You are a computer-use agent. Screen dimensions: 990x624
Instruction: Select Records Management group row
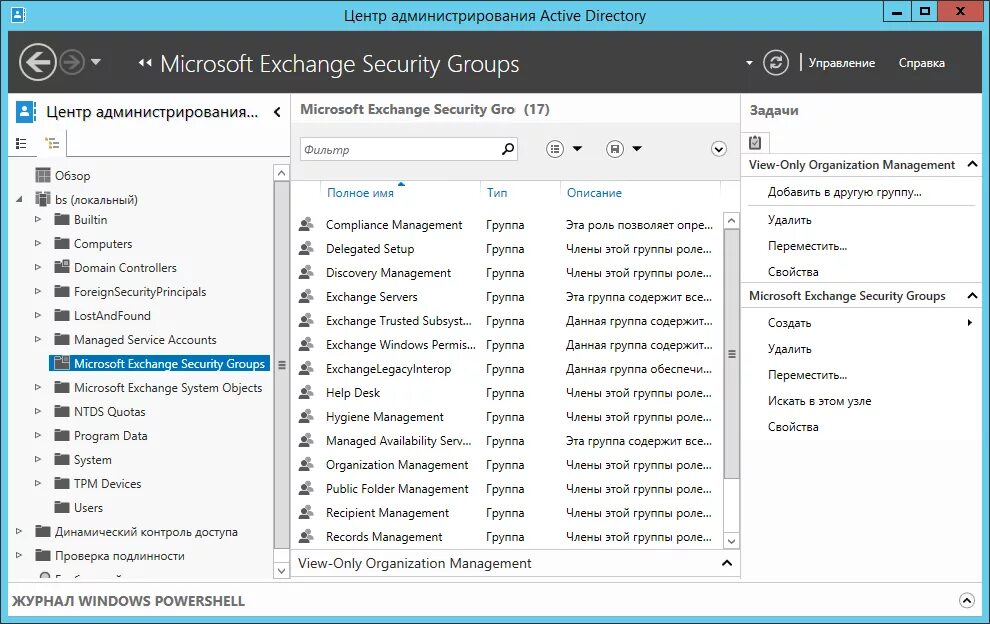508,537
